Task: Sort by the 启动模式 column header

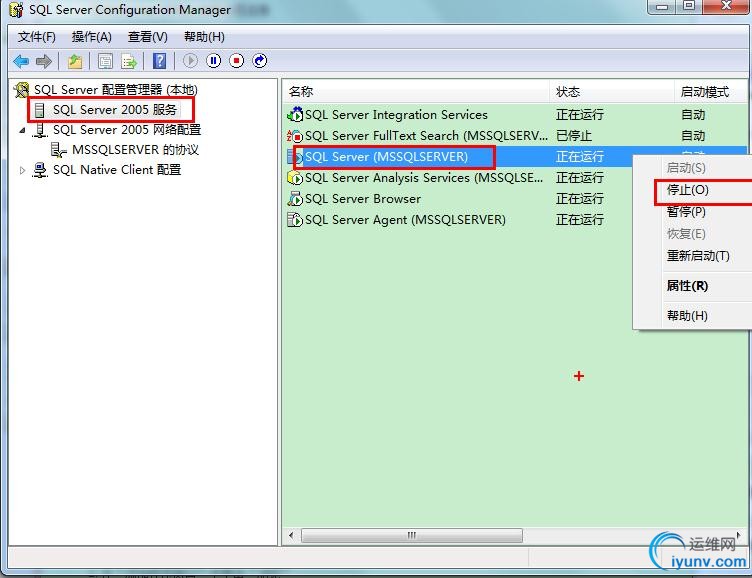Action: click(x=711, y=92)
